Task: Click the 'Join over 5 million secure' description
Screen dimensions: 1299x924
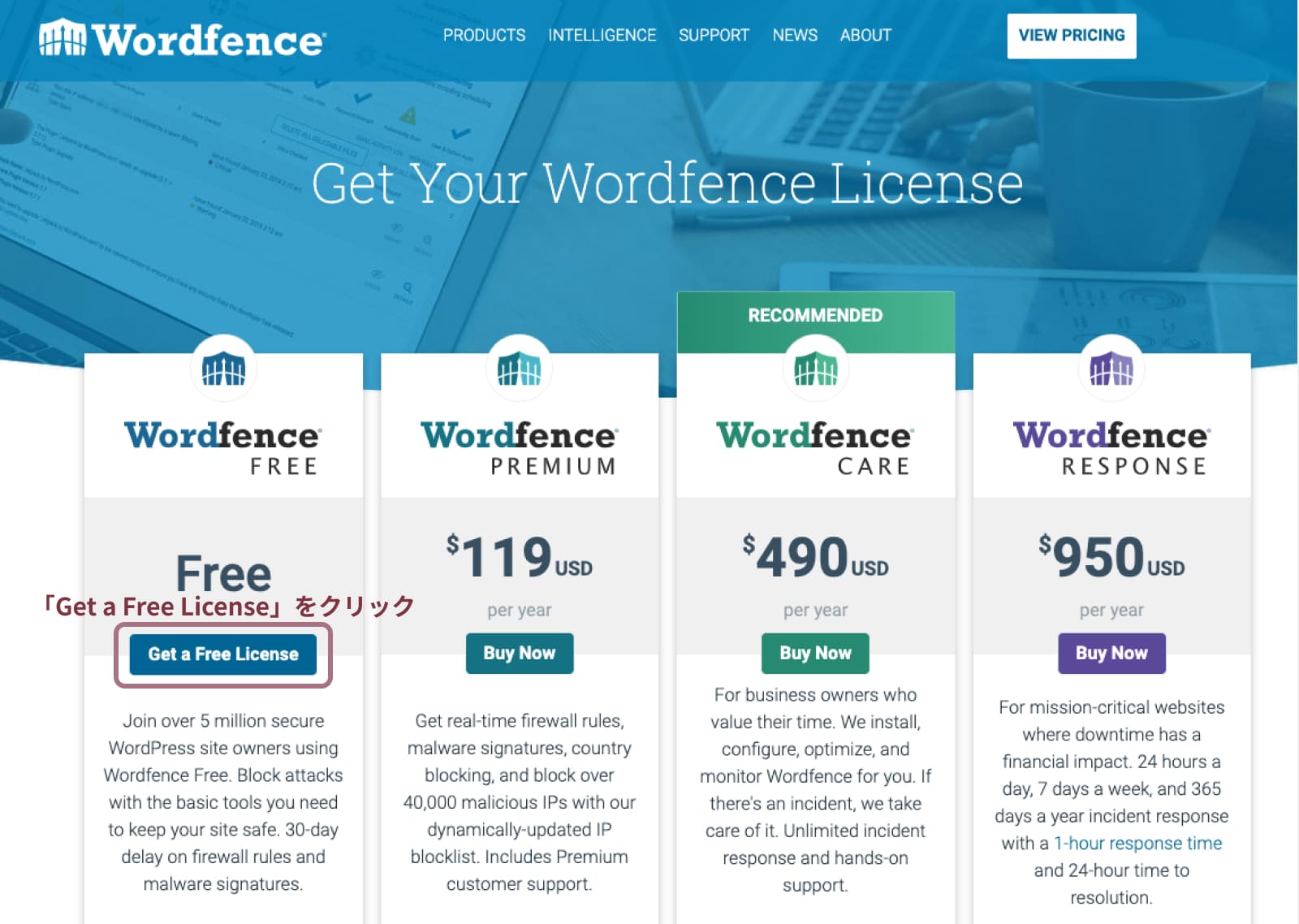Action: [223, 802]
